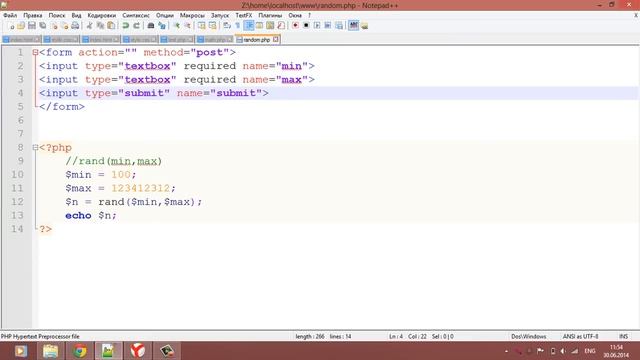
Task: Click the Save All toolbar icon
Action: (42, 26)
